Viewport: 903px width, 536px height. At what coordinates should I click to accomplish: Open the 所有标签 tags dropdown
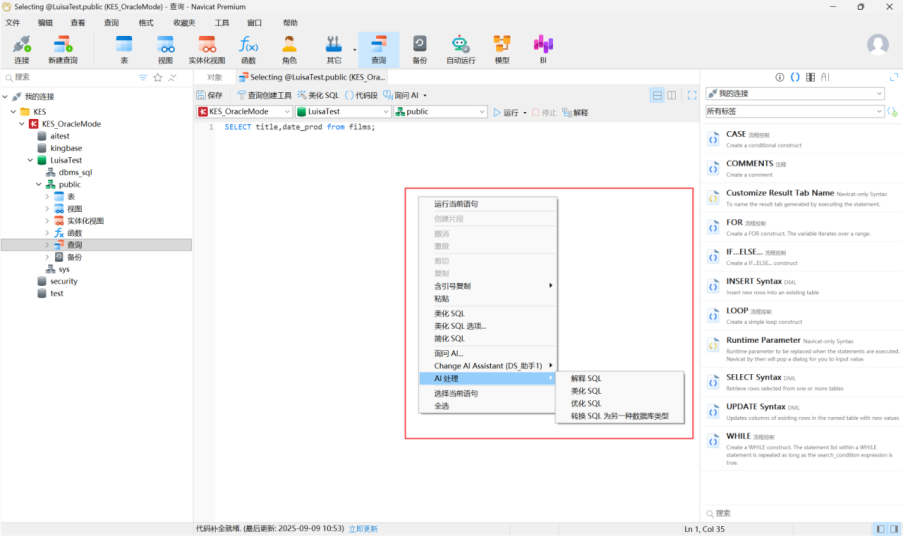pyautogui.click(x=794, y=111)
